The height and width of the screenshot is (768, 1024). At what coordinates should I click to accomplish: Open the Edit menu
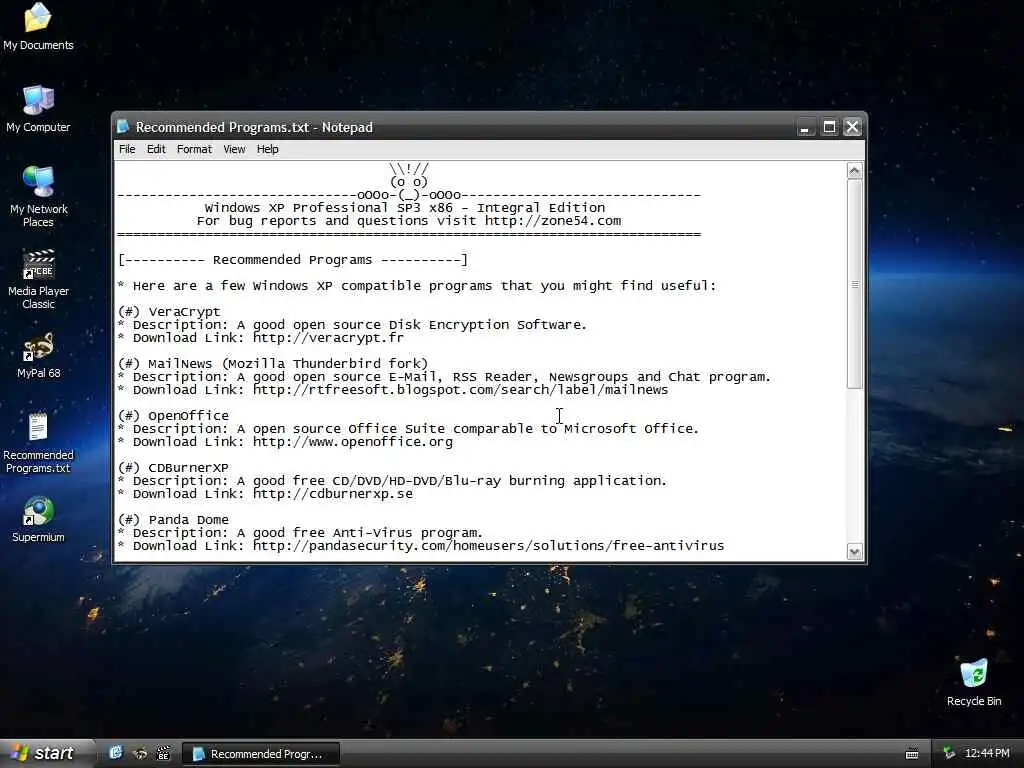tap(156, 149)
